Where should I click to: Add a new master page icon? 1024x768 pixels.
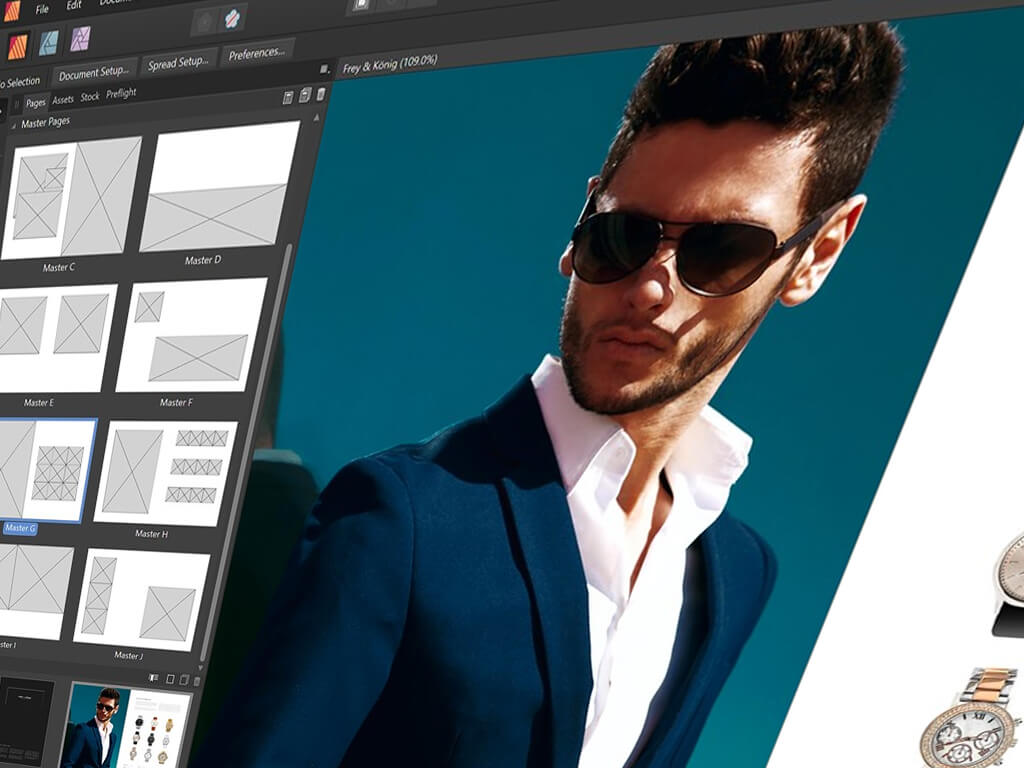pos(288,98)
